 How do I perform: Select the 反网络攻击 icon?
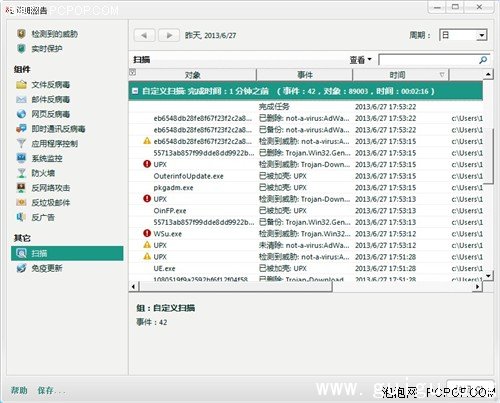(x=21, y=188)
